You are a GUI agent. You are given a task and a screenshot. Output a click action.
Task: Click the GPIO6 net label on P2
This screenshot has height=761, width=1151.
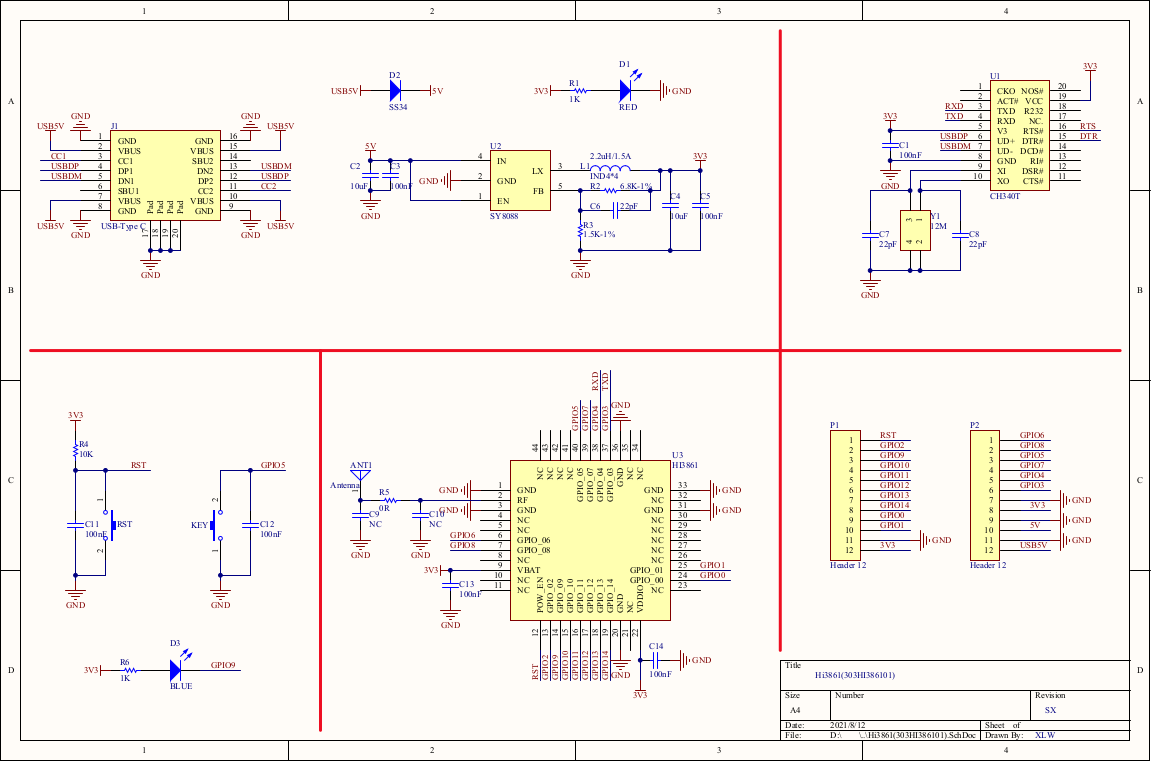pos(1032,435)
